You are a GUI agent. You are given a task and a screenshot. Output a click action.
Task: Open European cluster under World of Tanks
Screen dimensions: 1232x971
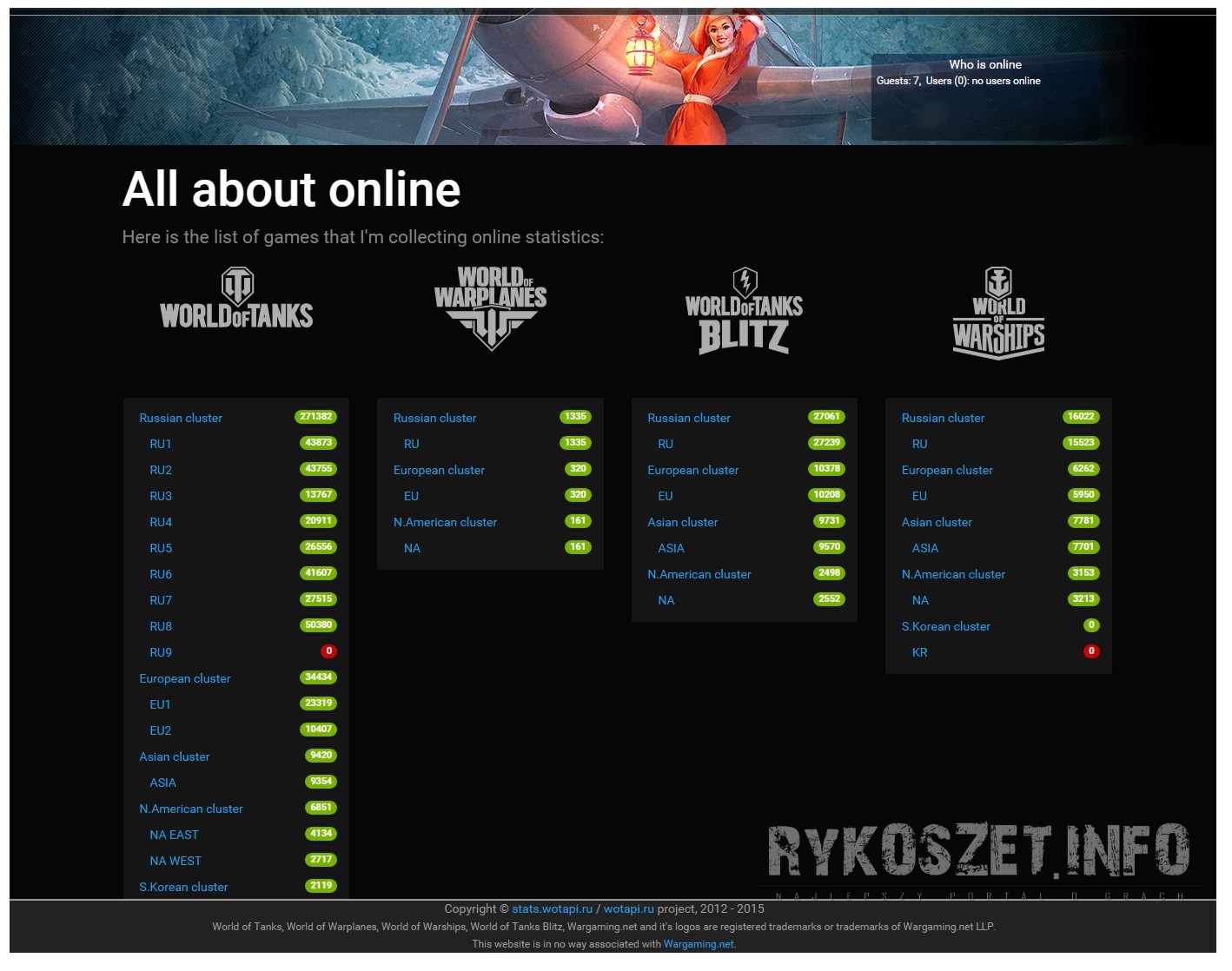tap(184, 678)
